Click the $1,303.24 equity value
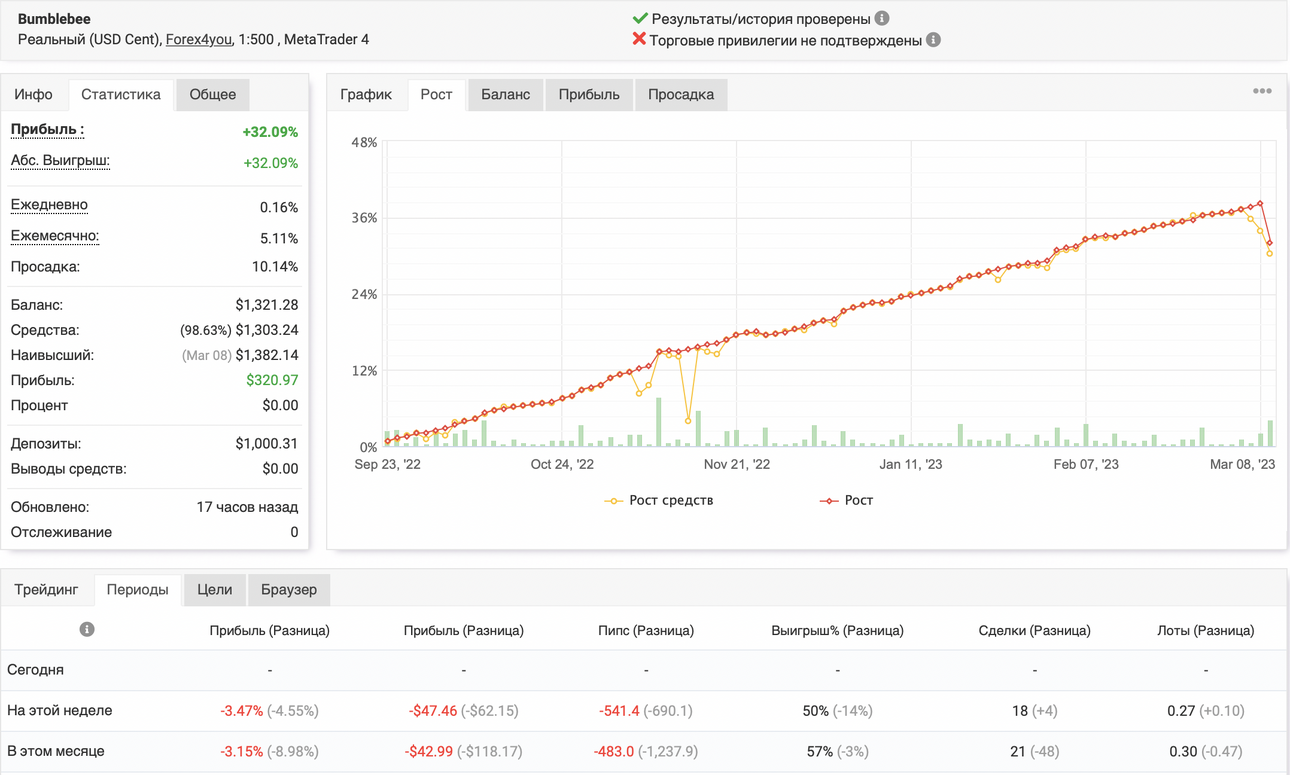1290x775 pixels. pos(267,330)
